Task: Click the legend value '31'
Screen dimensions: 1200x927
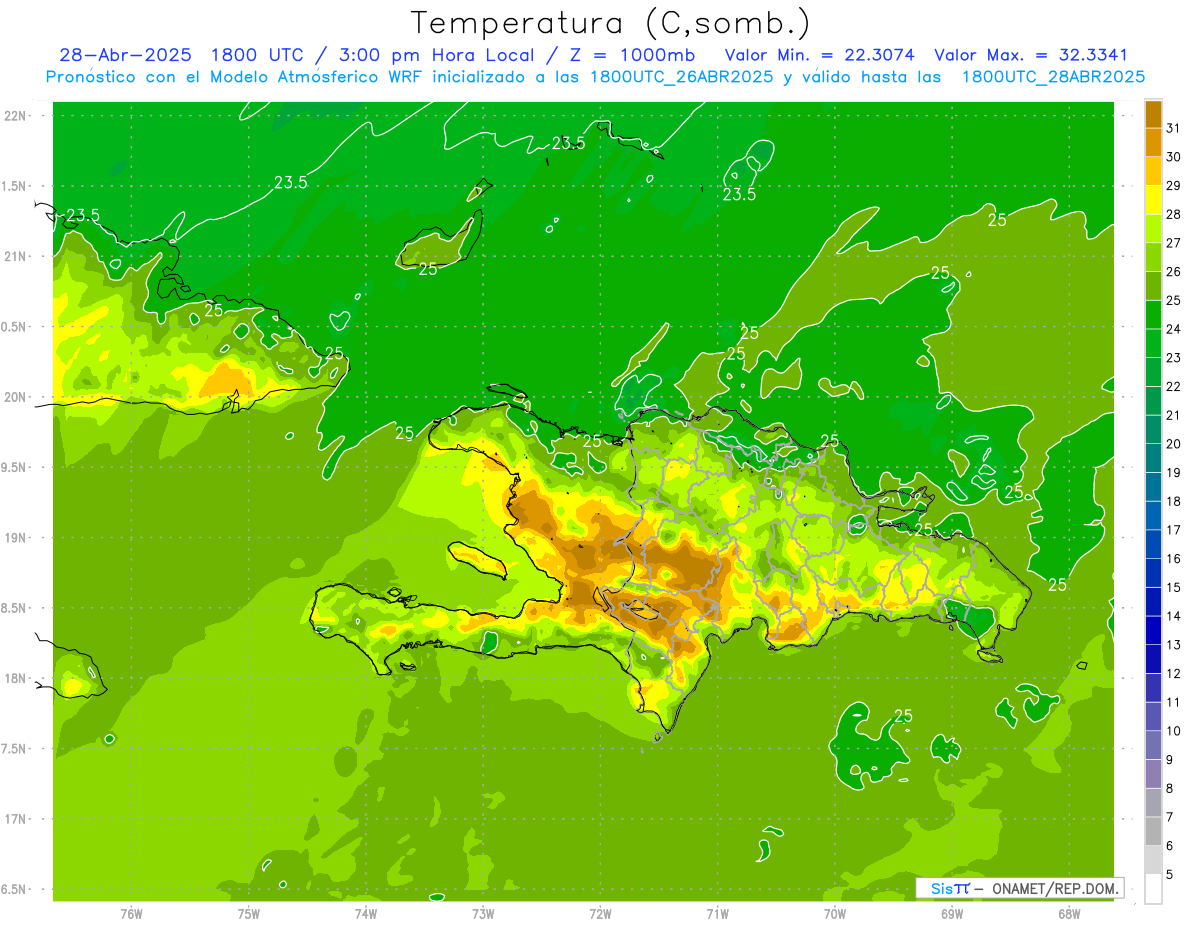Action: [x=1174, y=128]
